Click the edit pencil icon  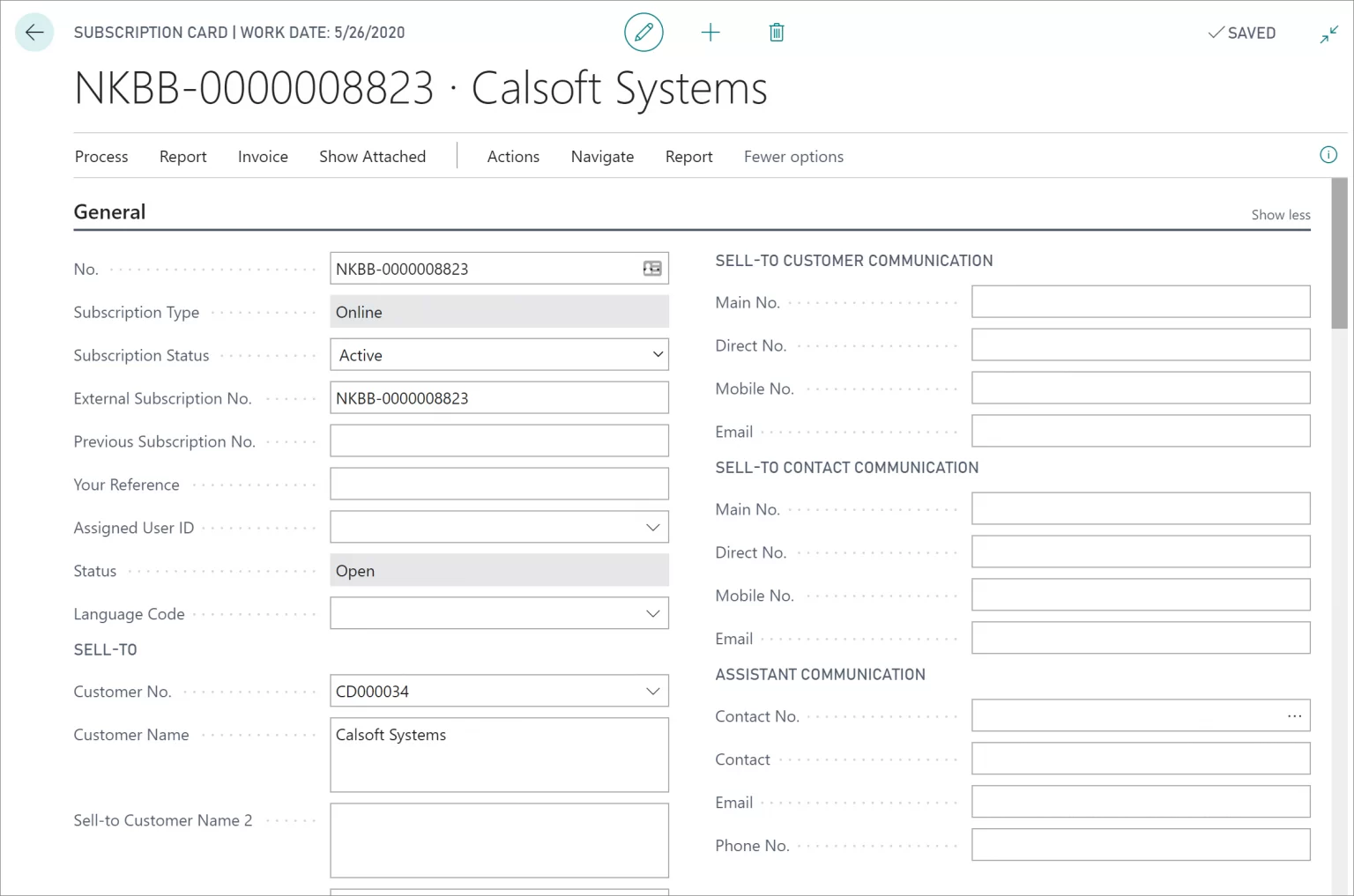click(644, 32)
